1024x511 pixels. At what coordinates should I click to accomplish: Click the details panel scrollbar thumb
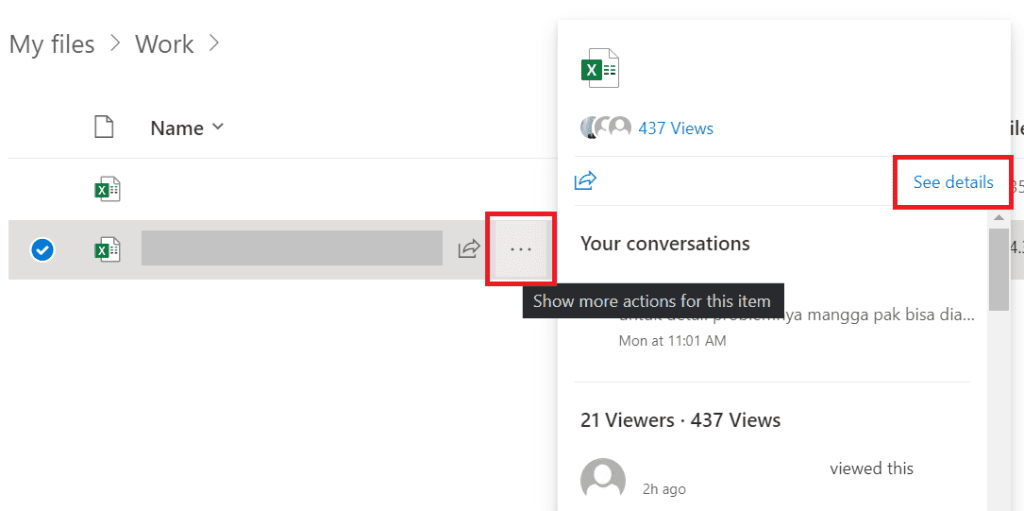[x=998, y=268]
